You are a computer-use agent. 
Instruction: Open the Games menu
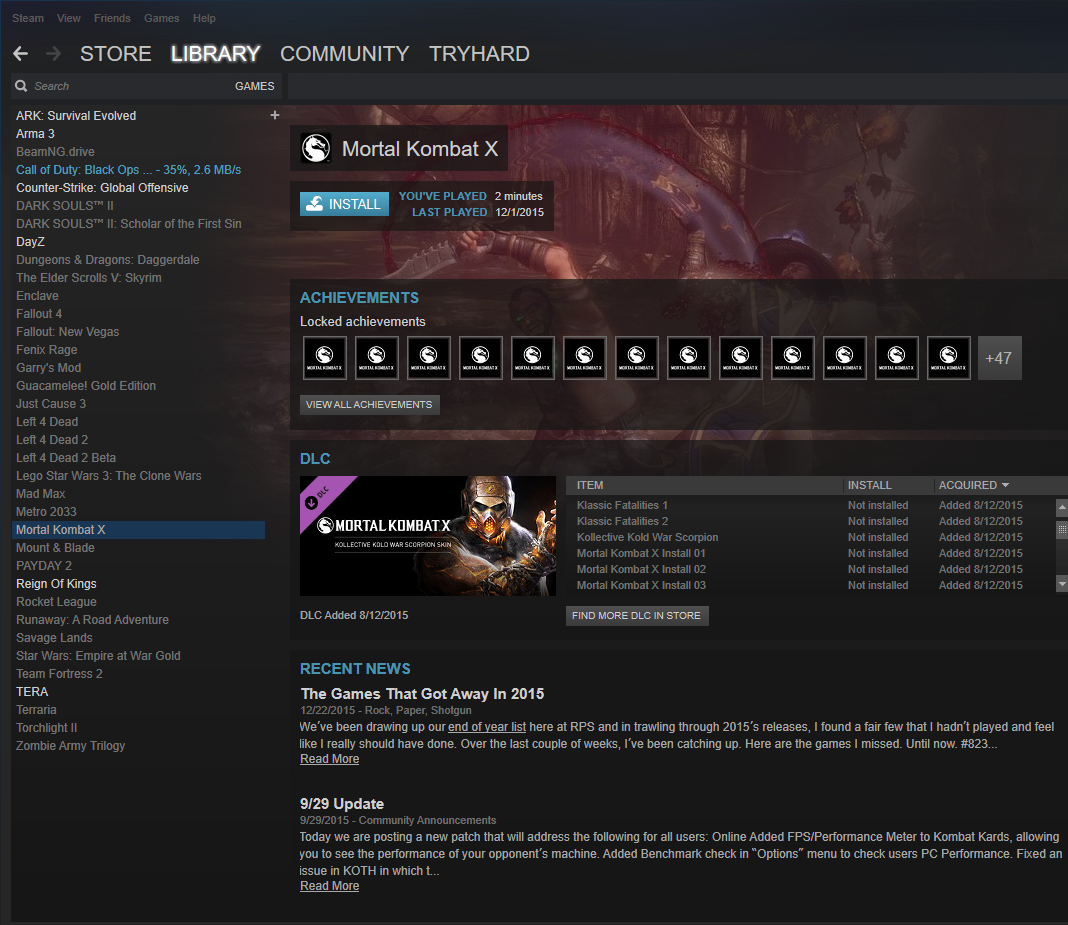coord(161,18)
